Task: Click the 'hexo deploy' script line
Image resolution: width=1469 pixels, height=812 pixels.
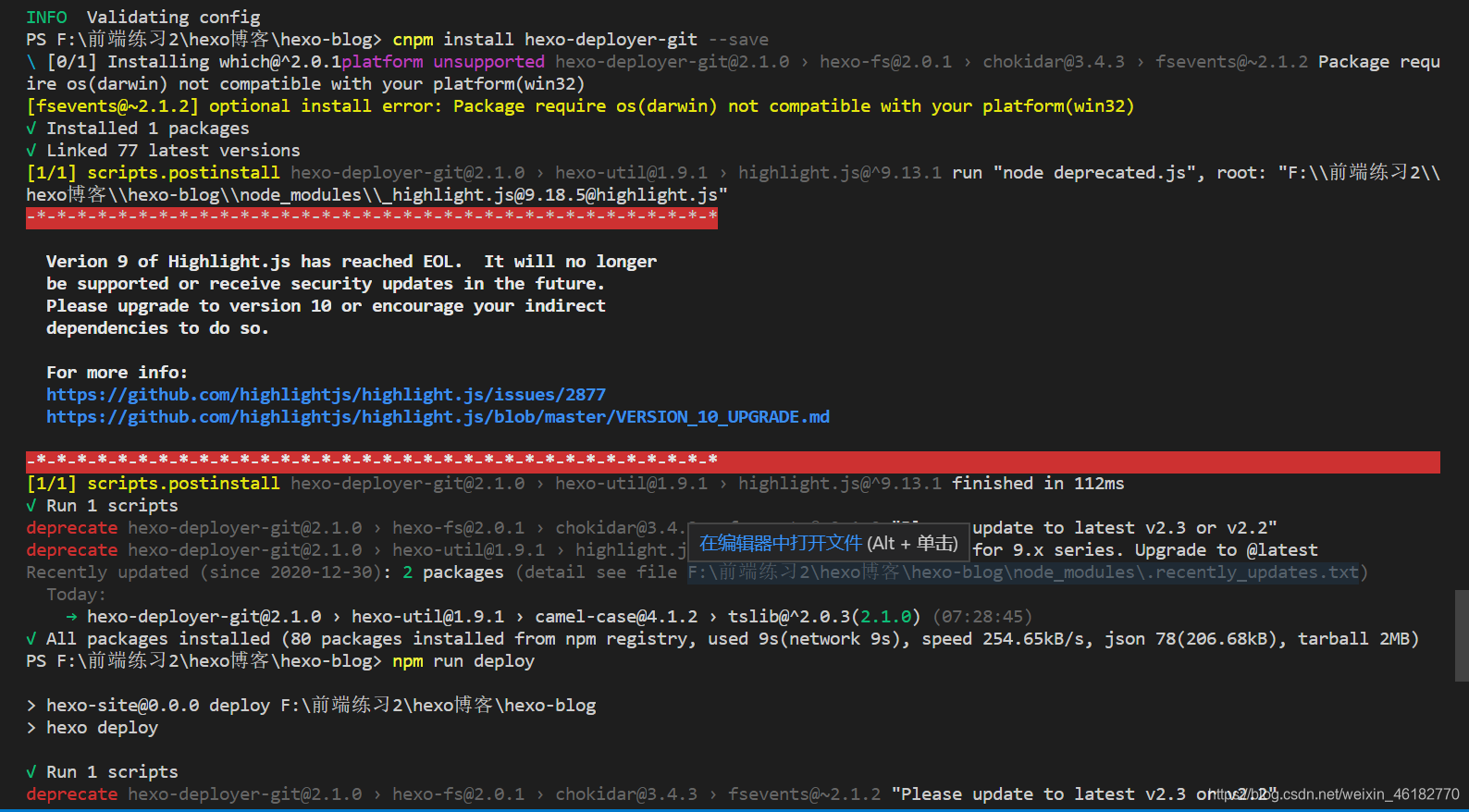Action: [x=92, y=728]
